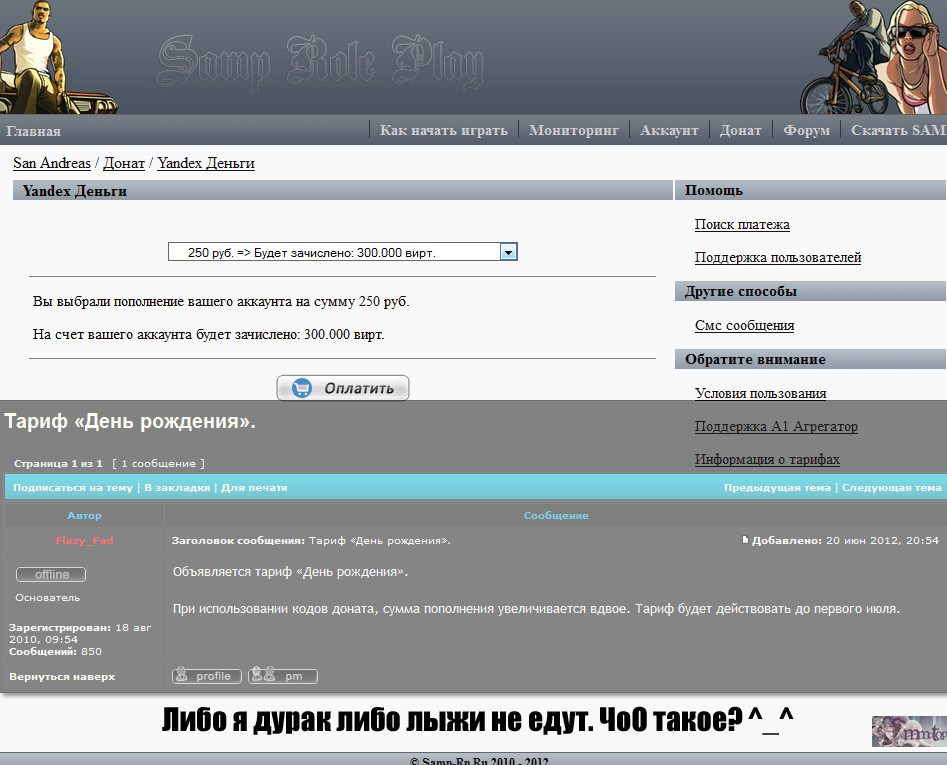Click the Сообщение column header
947x765 pixels.
(x=556, y=516)
